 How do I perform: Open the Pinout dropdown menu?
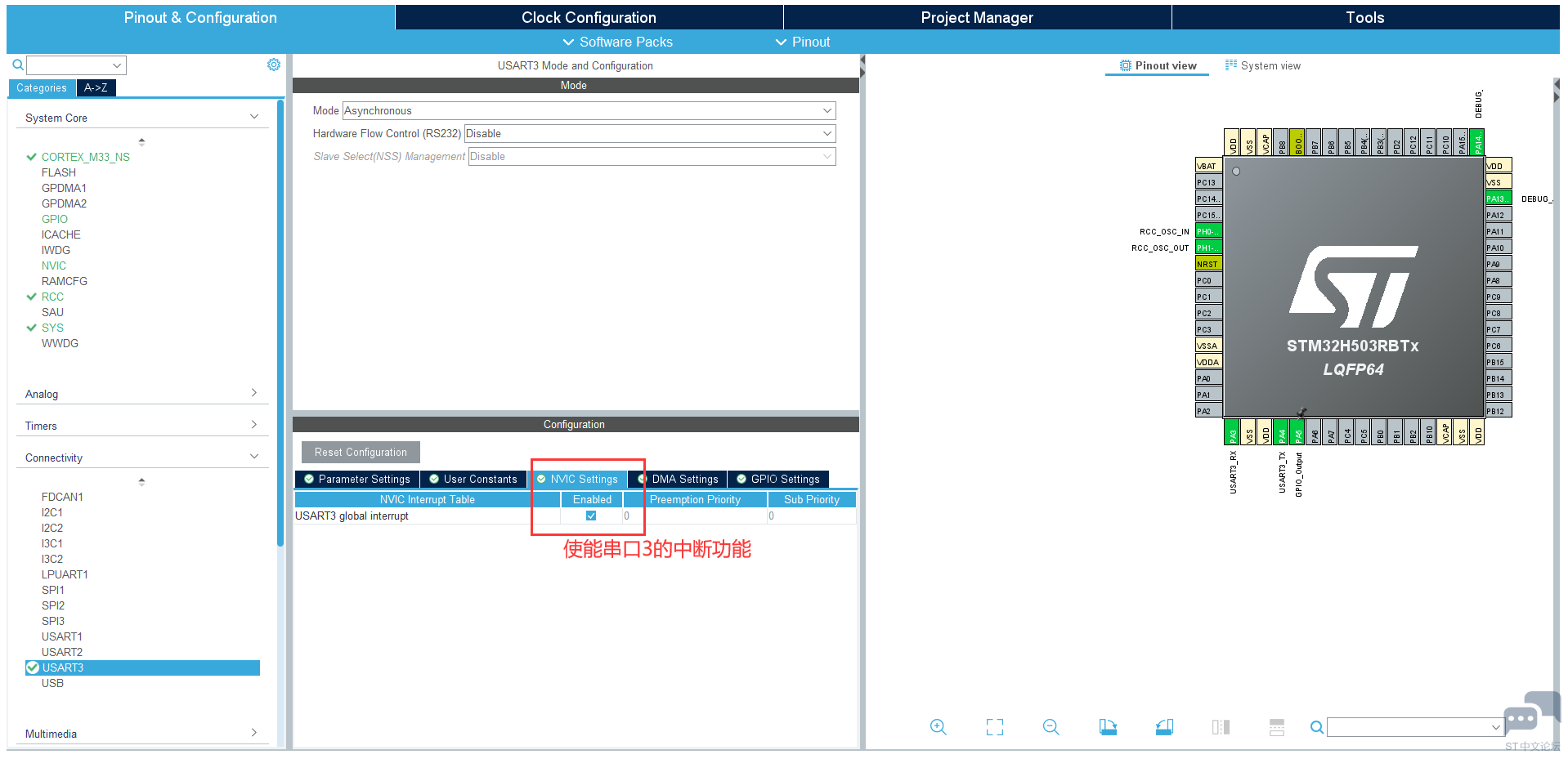[803, 42]
